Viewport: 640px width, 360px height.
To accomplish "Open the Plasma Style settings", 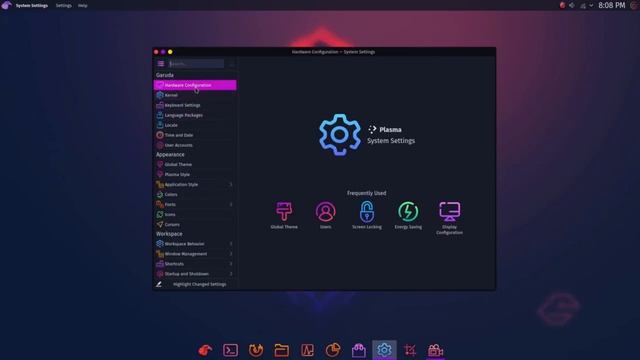I will pos(195,174).
